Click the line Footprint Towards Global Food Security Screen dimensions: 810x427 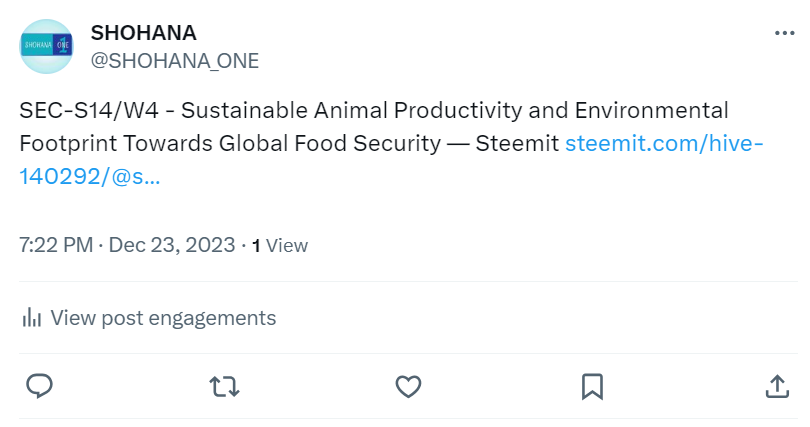coord(230,143)
